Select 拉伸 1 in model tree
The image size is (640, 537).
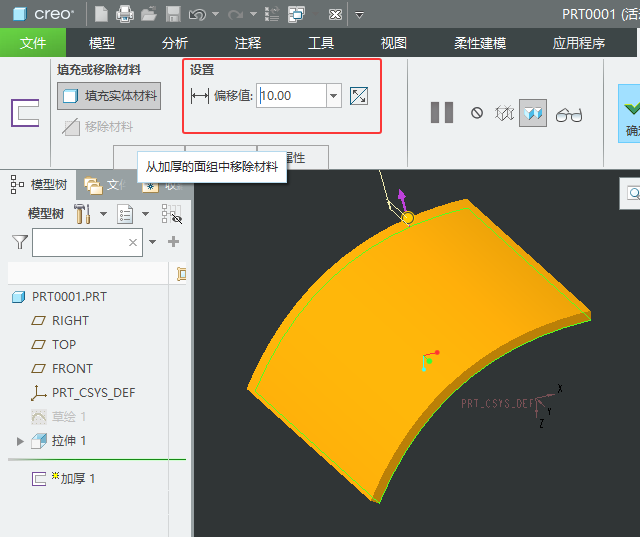point(58,441)
